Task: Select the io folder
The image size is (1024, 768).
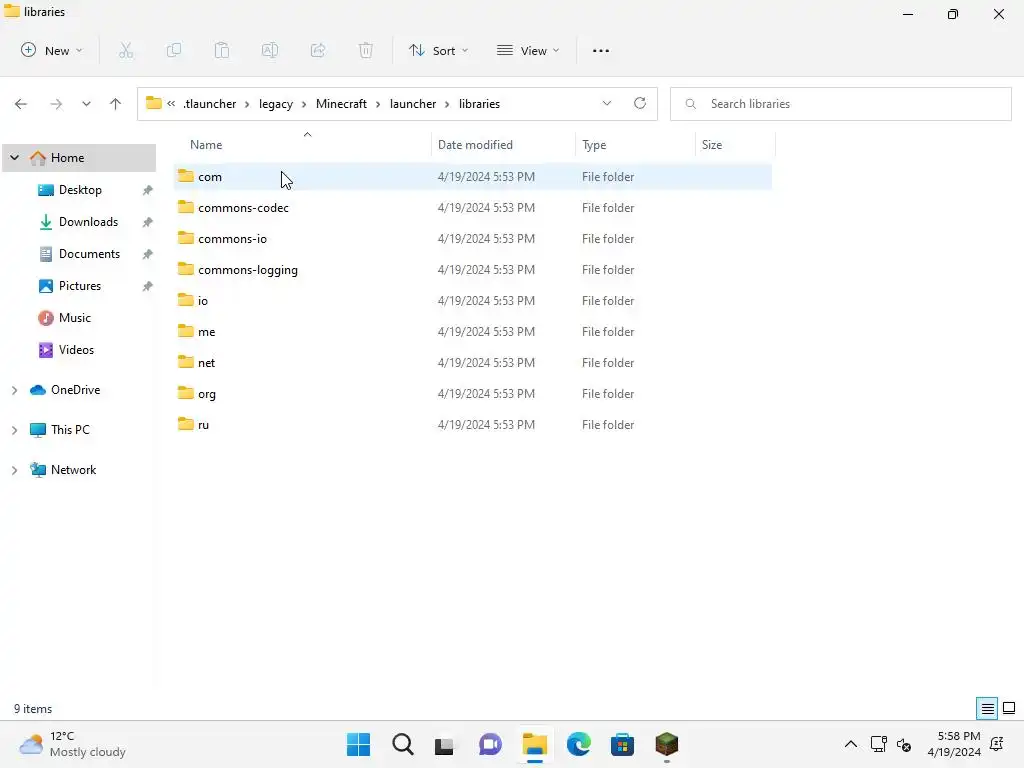Action: pos(473,300)
